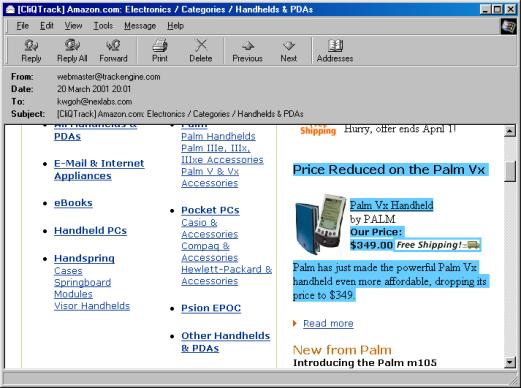Click the Cases link under Handspring
The image size is (521, 388).
pos(68,271)
